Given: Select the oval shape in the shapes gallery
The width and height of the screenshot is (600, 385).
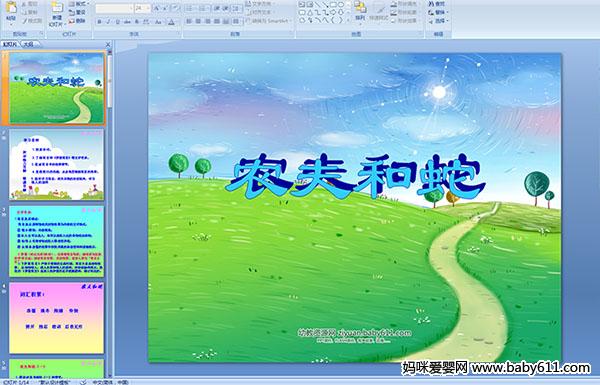Looking at the screenshot, I should coord(341,5).
